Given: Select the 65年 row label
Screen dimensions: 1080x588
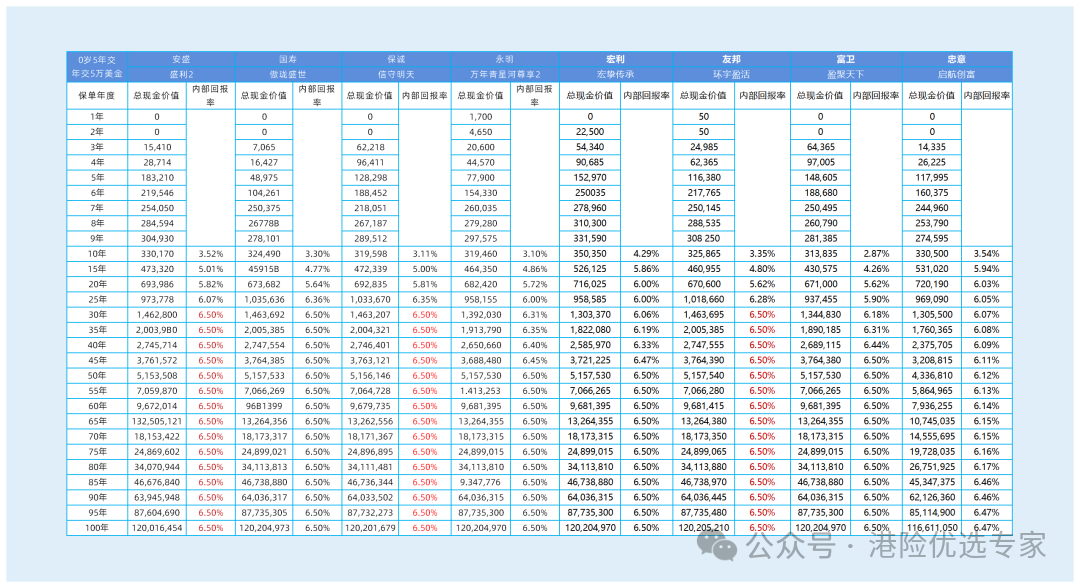Looking at the screenshot, I should 97,421.
